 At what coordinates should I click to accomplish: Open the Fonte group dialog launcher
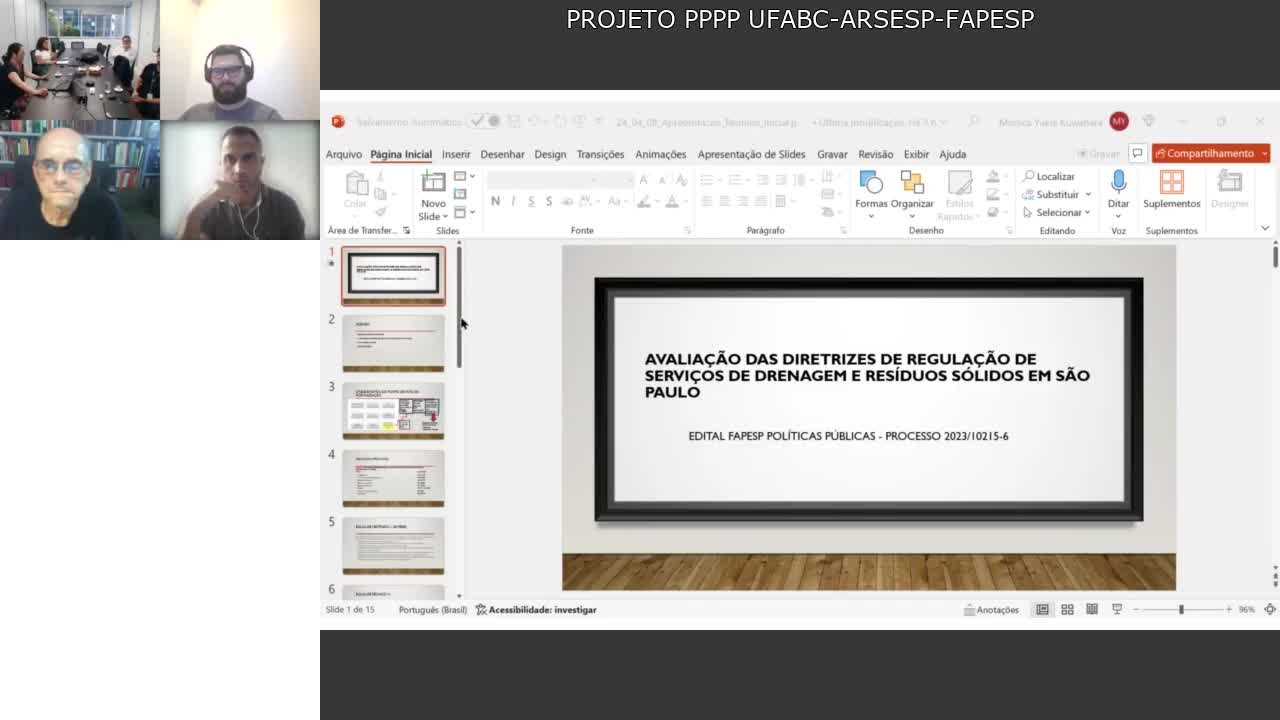[687, 231]
